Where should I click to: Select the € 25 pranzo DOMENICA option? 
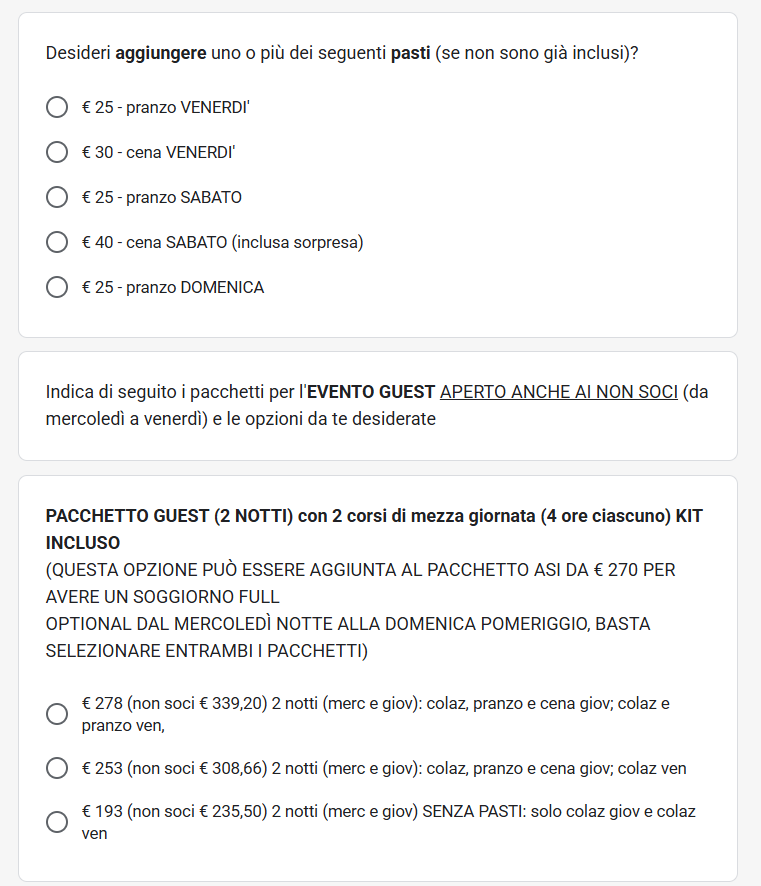click(57, 287)
